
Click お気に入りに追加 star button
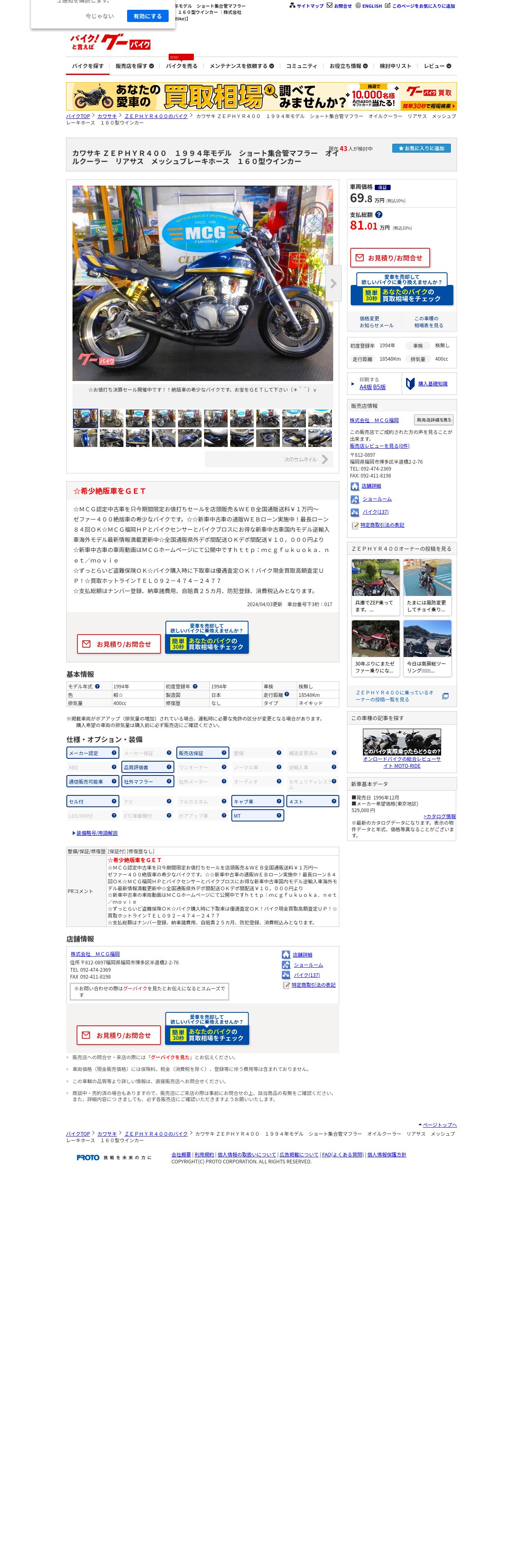coord(421,148)
